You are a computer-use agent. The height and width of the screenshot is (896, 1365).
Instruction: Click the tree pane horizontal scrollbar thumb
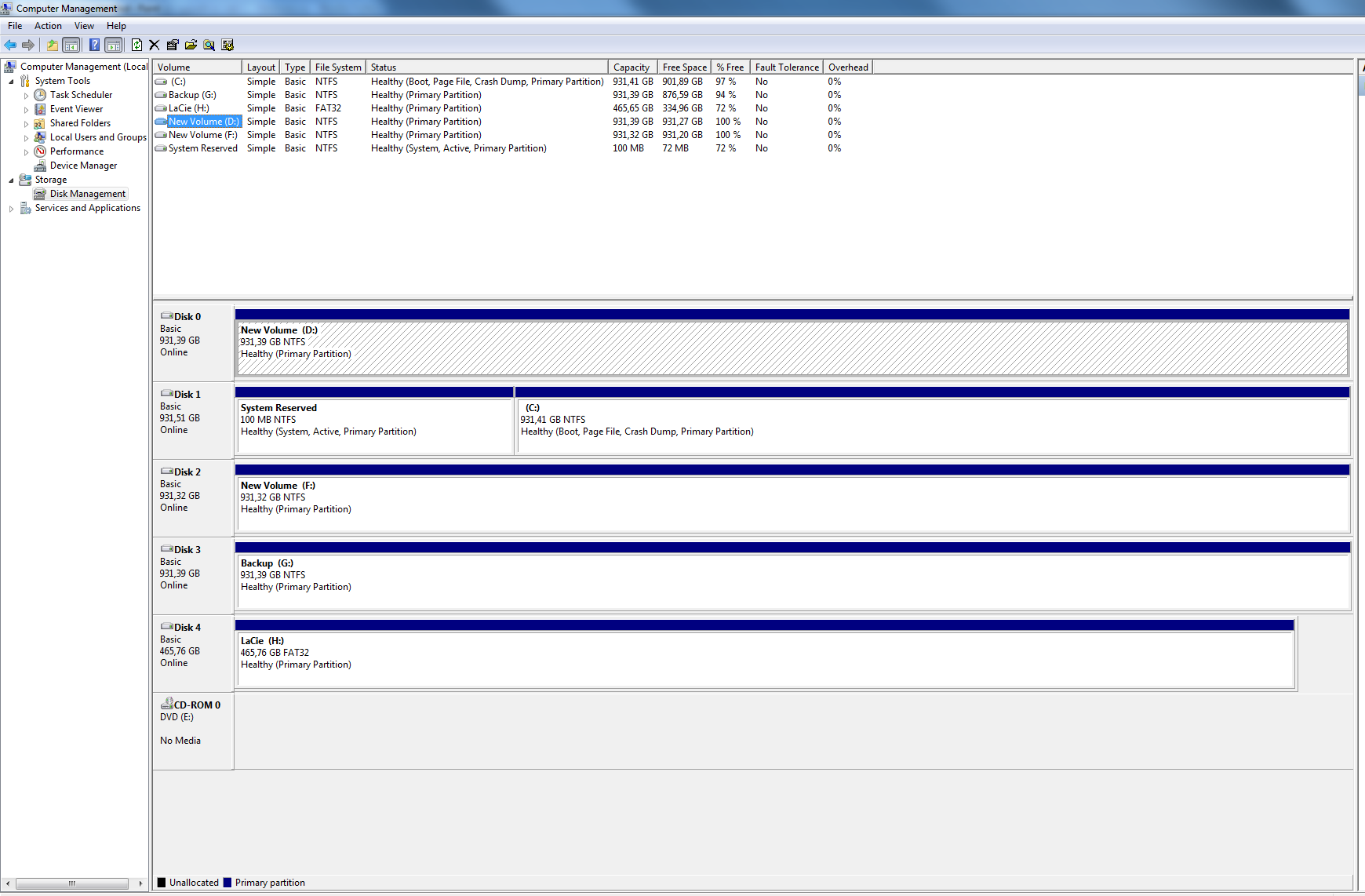[72, 883]
